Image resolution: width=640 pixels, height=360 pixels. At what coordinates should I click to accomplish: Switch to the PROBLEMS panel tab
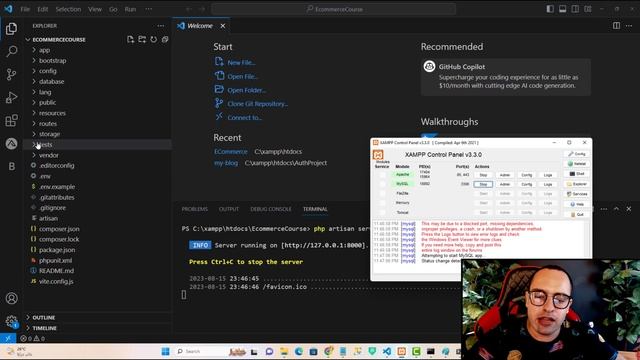coord(195,209)
